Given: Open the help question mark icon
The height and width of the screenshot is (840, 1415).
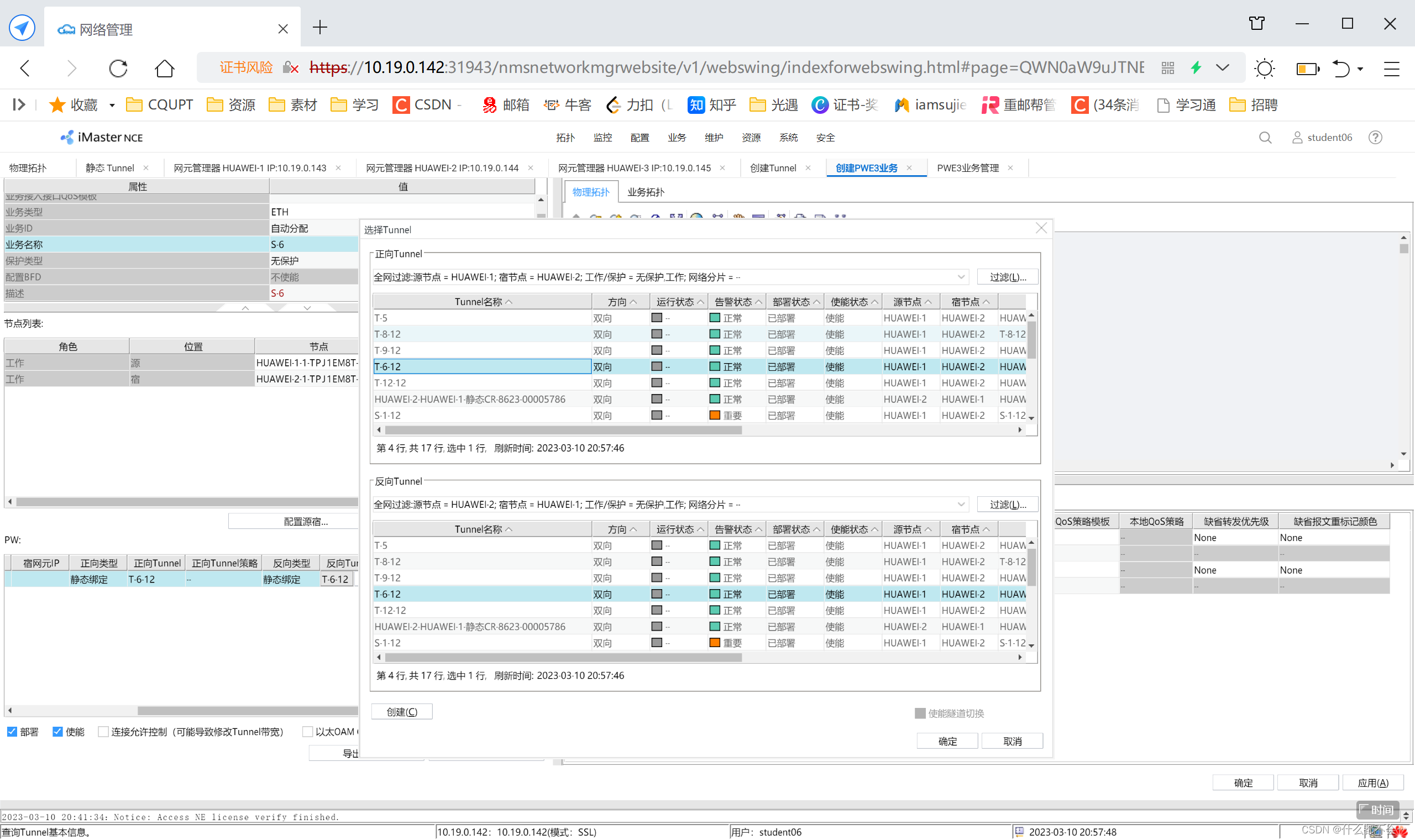Looking at the screenshot, I should (x=1375, y=138).
